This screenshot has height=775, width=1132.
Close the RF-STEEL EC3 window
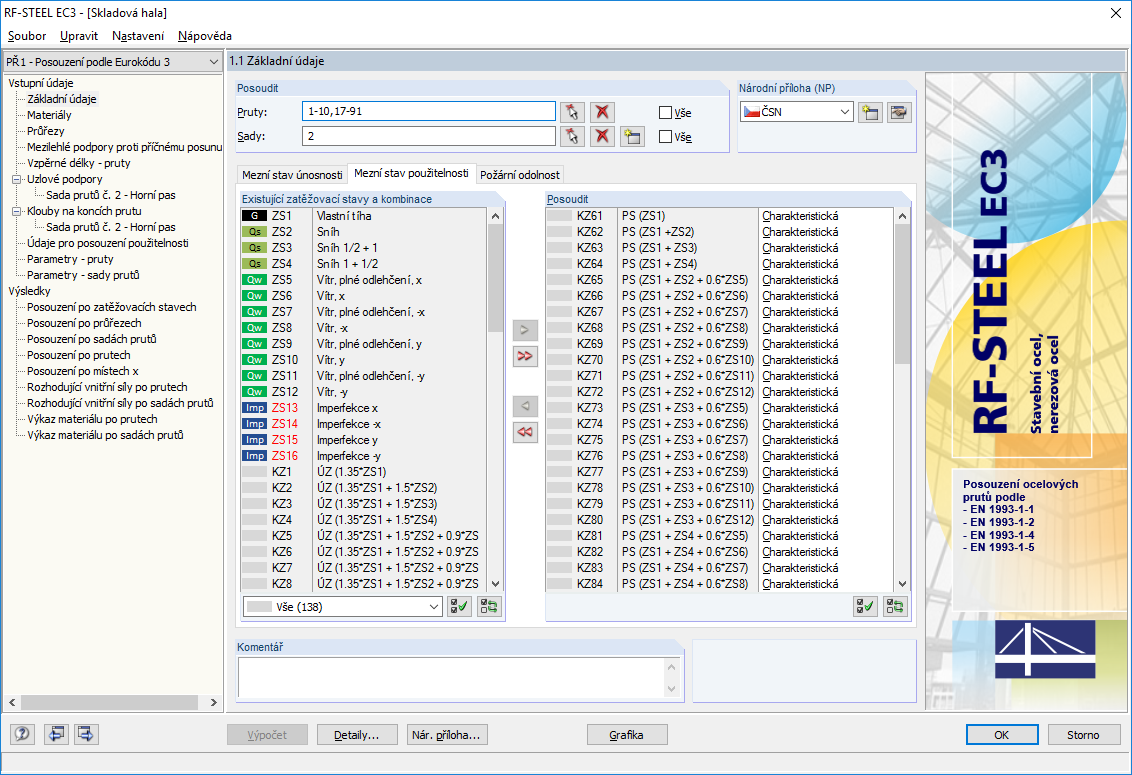pyautogui.click(x=1115, y=13)
